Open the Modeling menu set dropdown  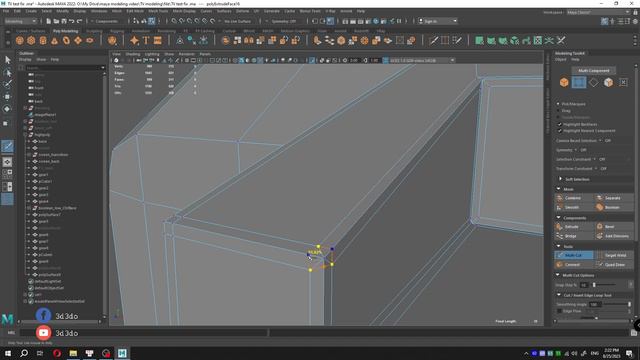[20, 21]
